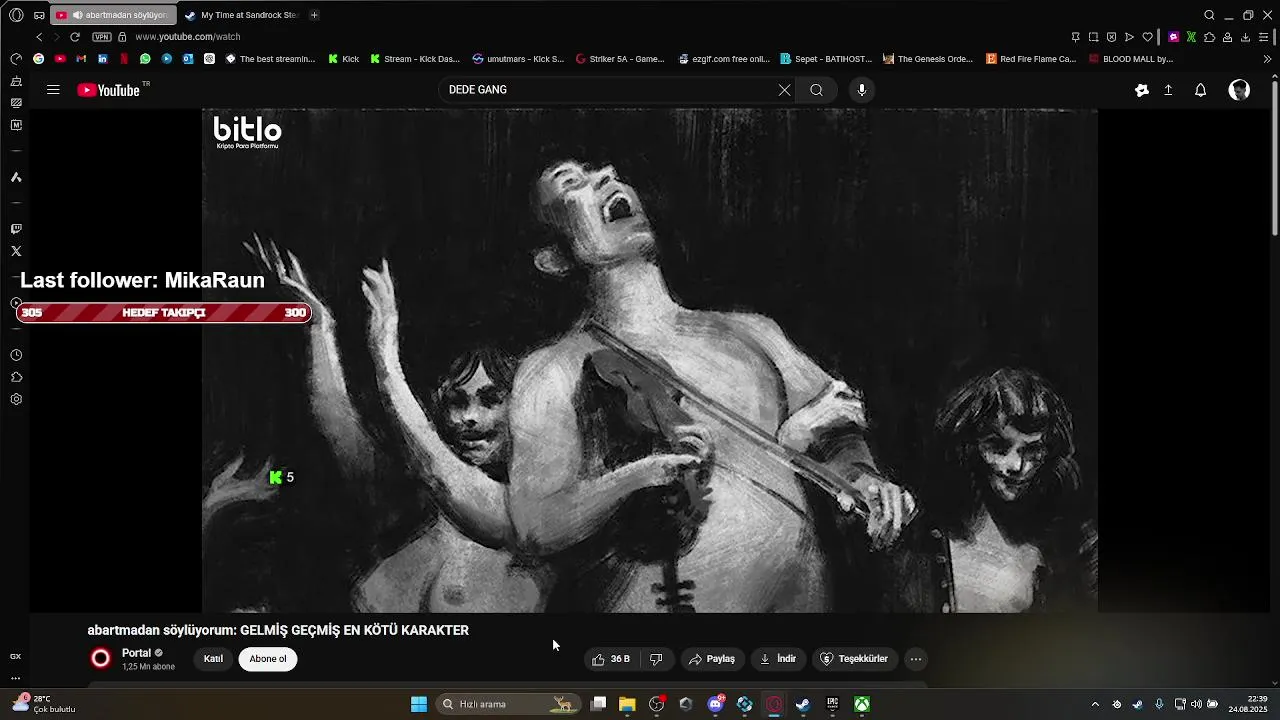Open a new browser tab

(x=314, y=15)
